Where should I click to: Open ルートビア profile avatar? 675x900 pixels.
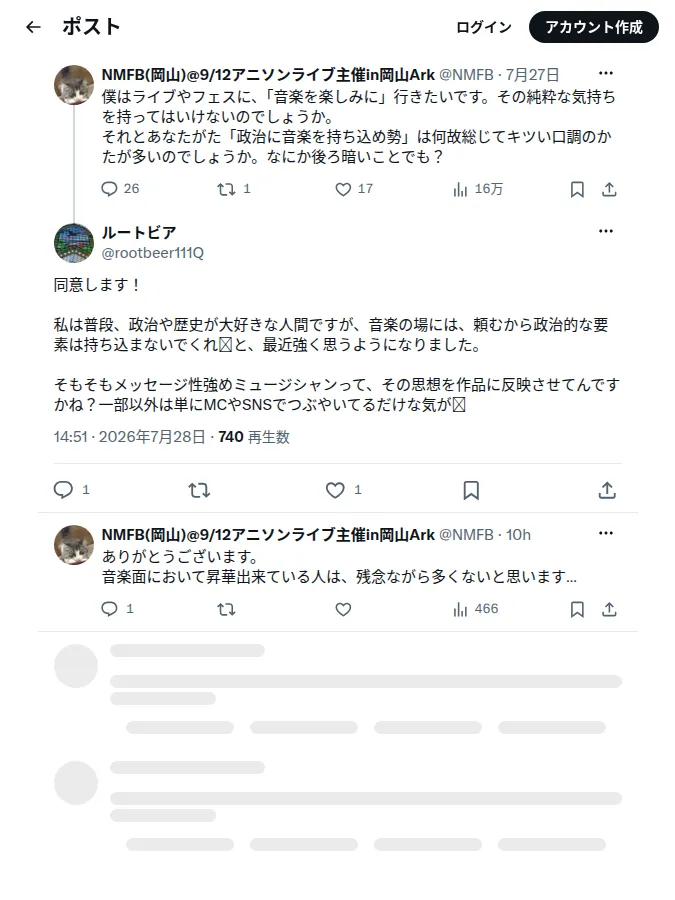(x=74, y=243)
